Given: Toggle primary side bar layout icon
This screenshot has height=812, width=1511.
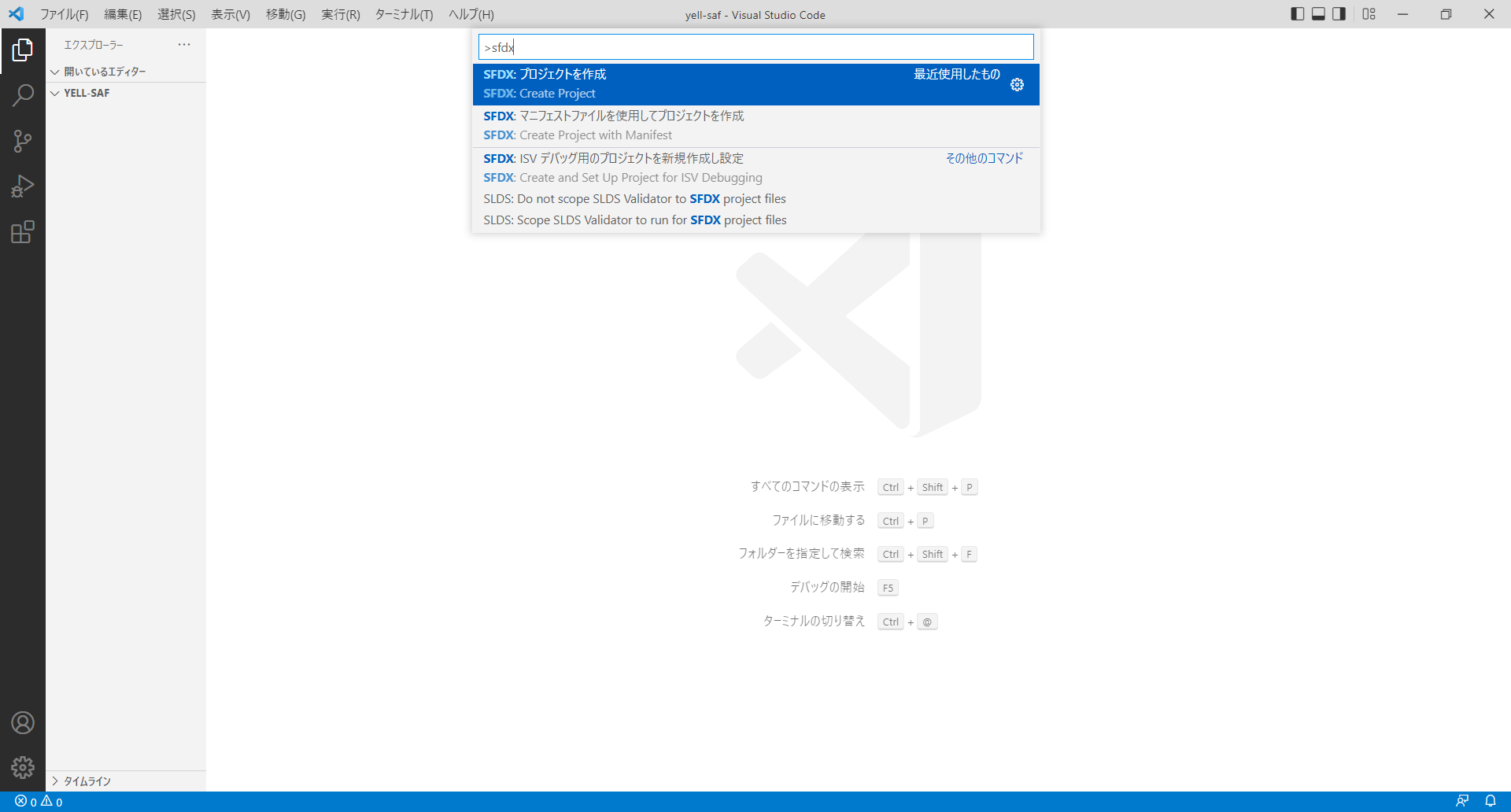Looking at the screenshot, I should [1298, 14].
